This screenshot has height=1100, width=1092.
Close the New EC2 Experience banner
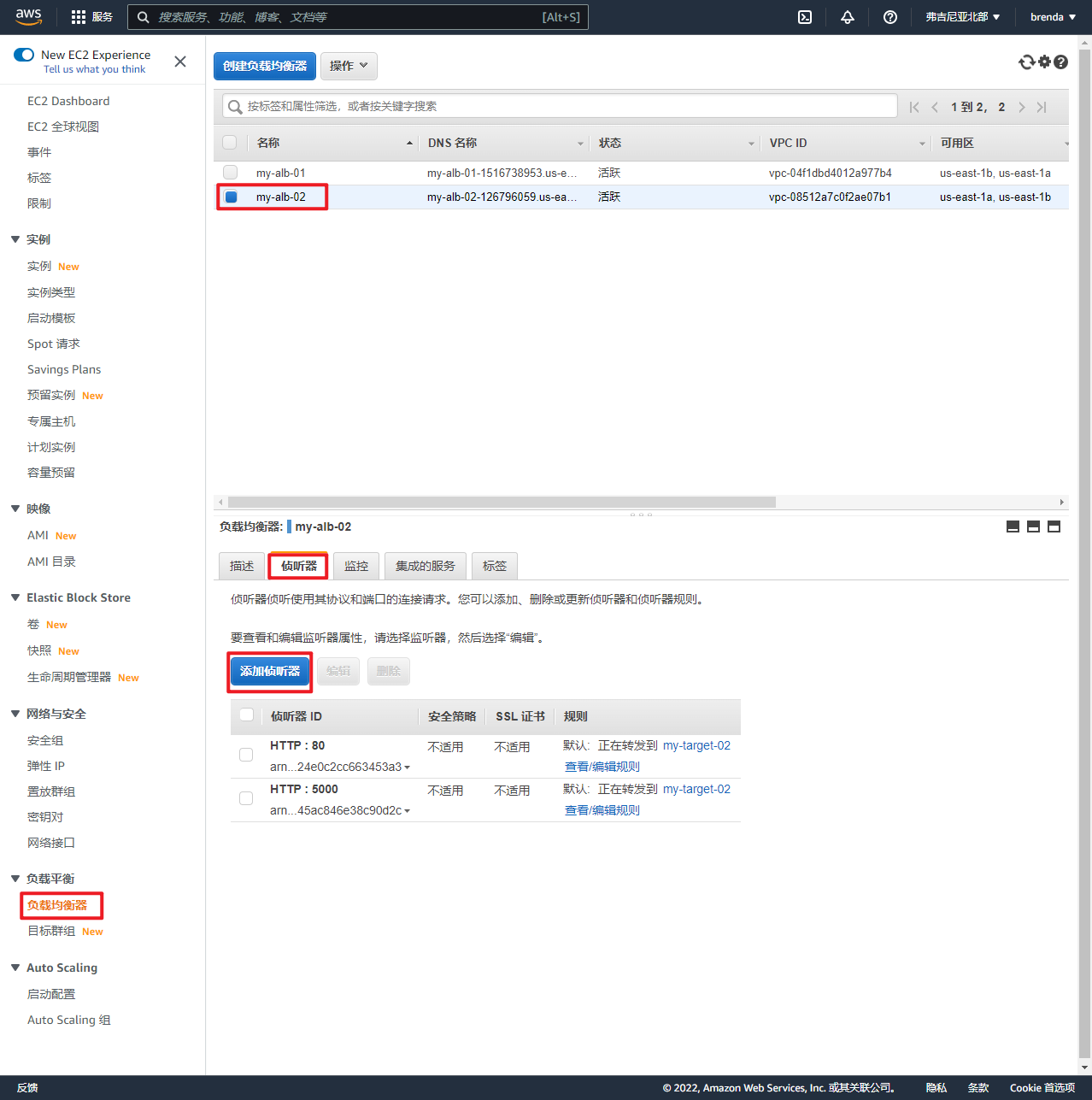click(180, 62)
